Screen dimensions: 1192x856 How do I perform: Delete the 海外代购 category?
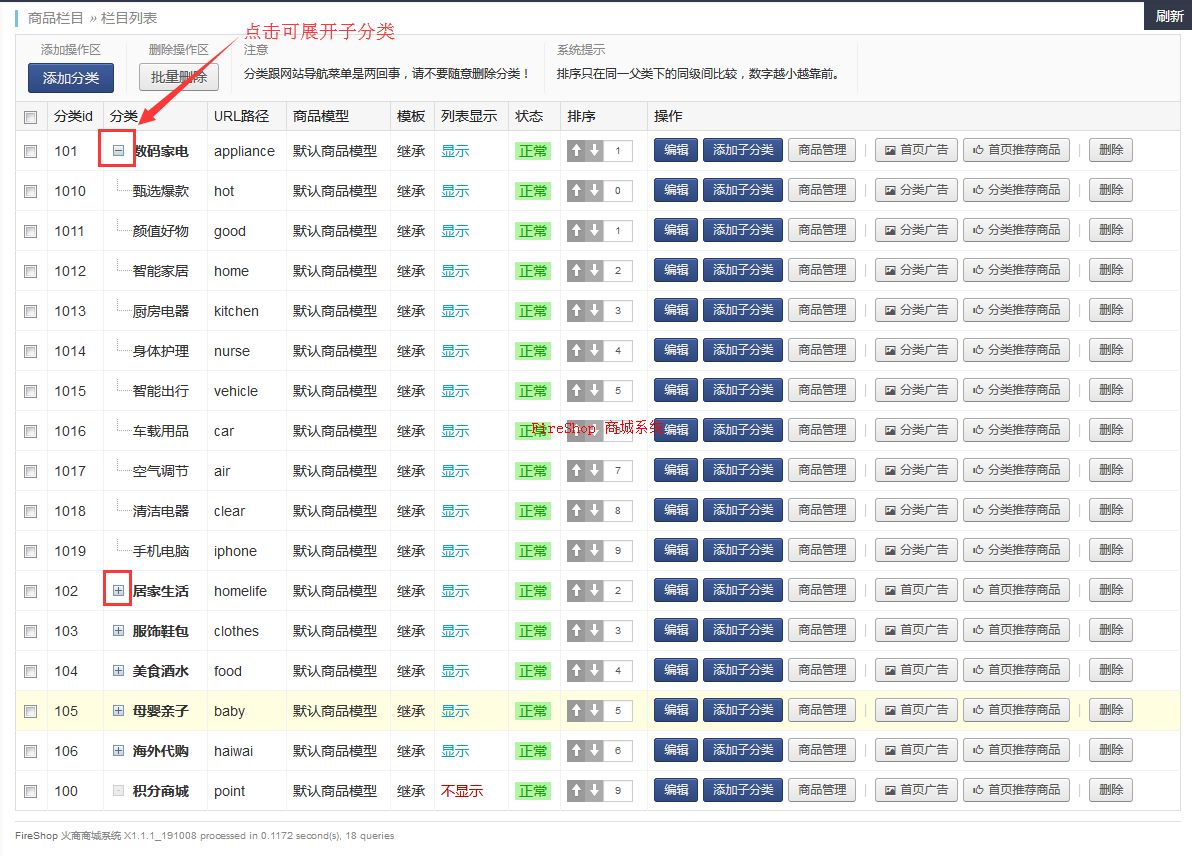coord(1111,750)
